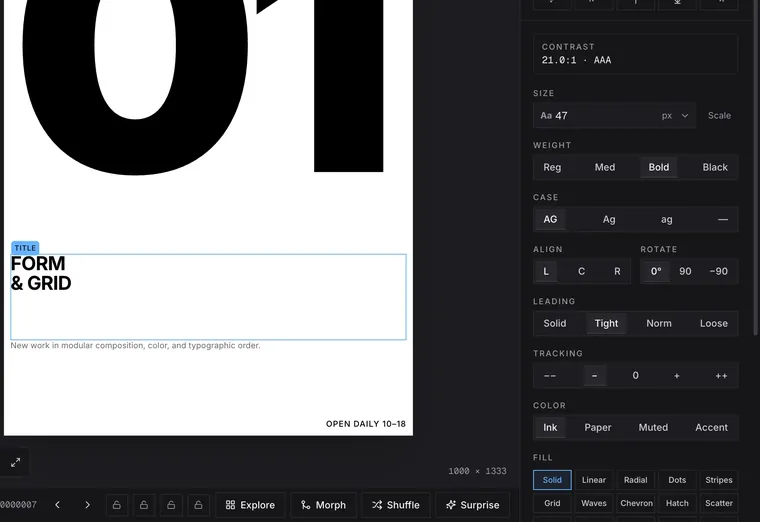Go to the previous seed arrow
The height and width of the screenshot is (522, 760).
click(x=57, y=505)
